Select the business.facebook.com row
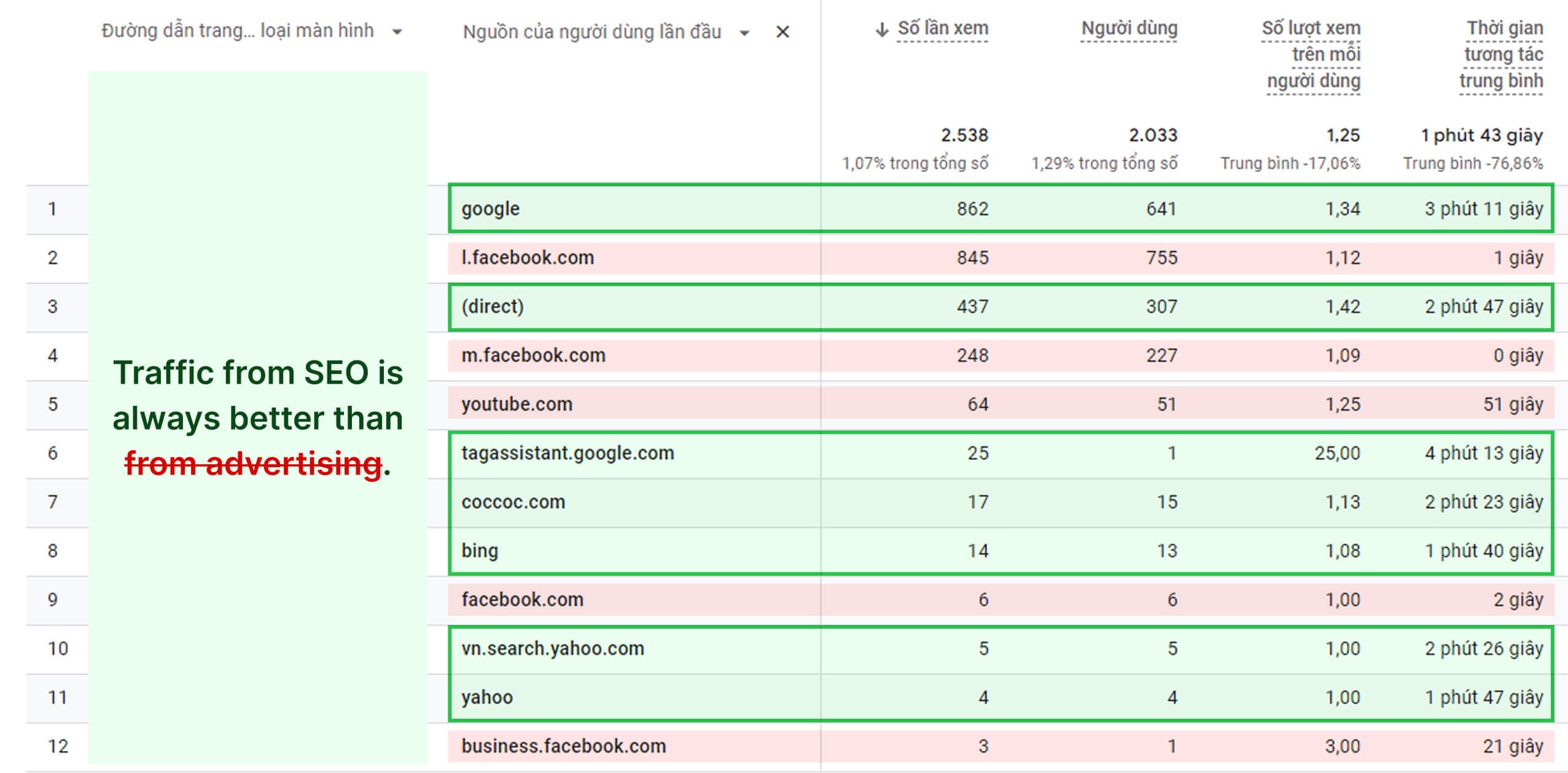1568x773 pixels. coord(563,746)
